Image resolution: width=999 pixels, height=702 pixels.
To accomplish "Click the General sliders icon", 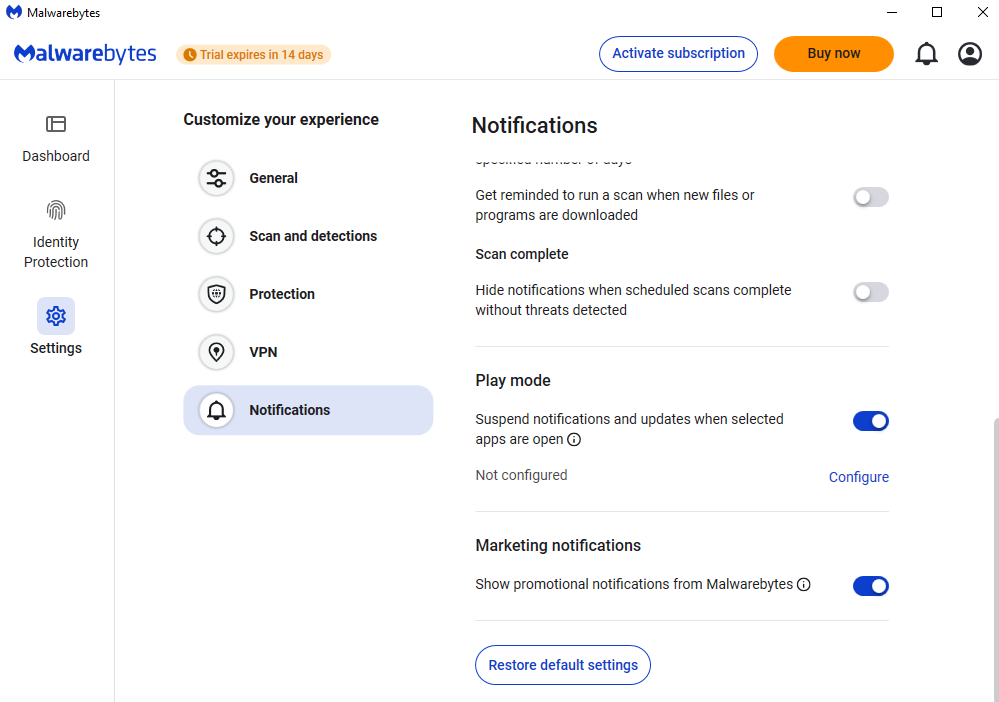I will click(217, 178).
